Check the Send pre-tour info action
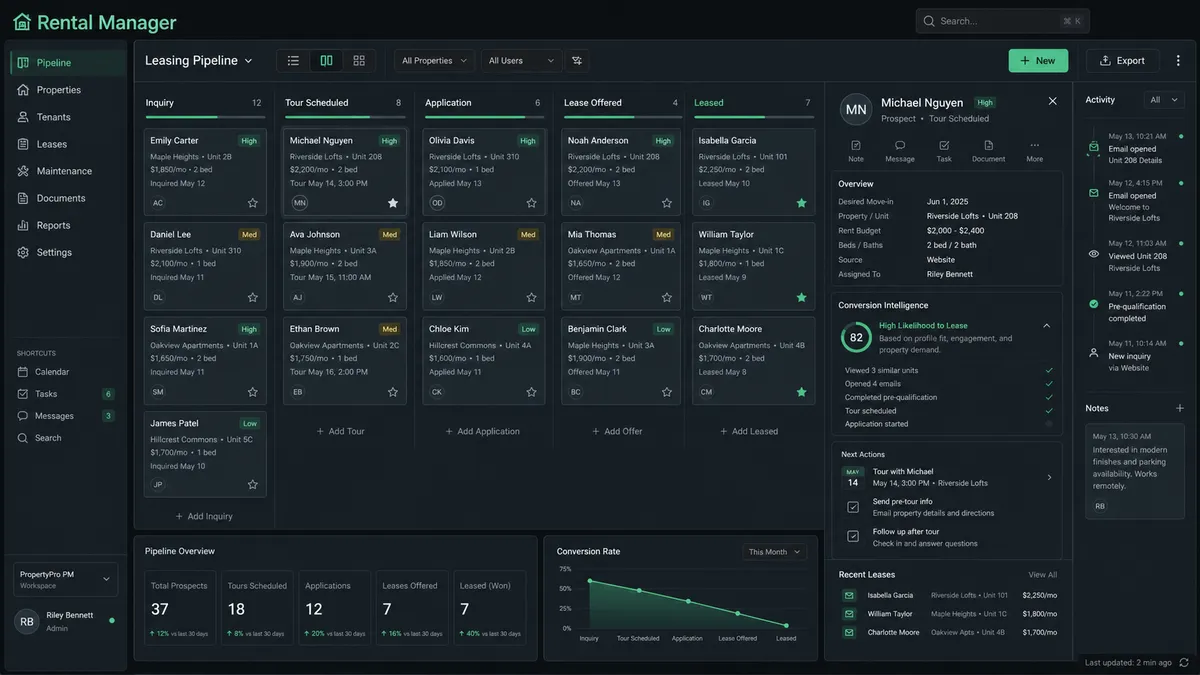1200x675 pixels. (853, 507)
